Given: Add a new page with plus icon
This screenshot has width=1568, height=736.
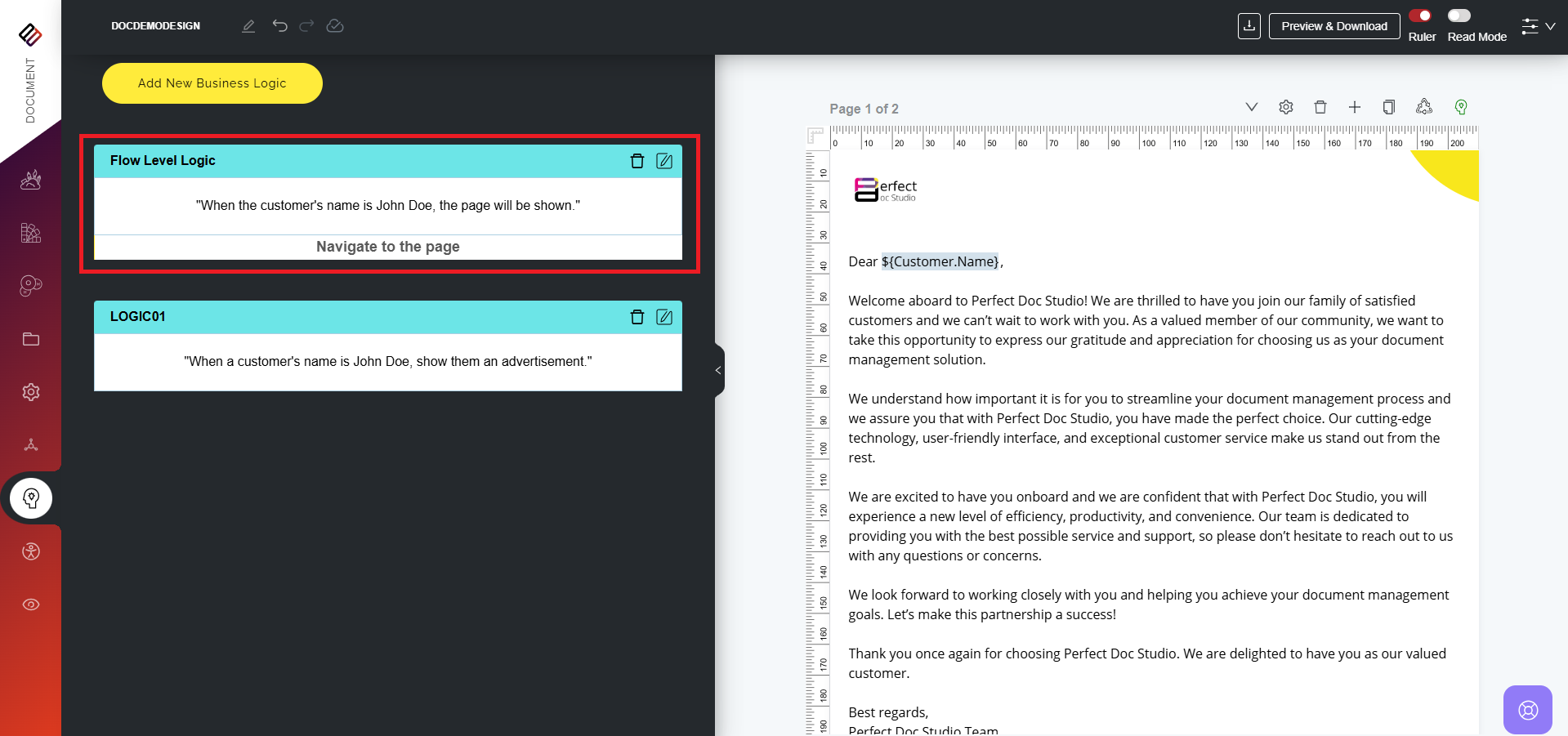Looking at the screenshot, I should pos(1354,107).
